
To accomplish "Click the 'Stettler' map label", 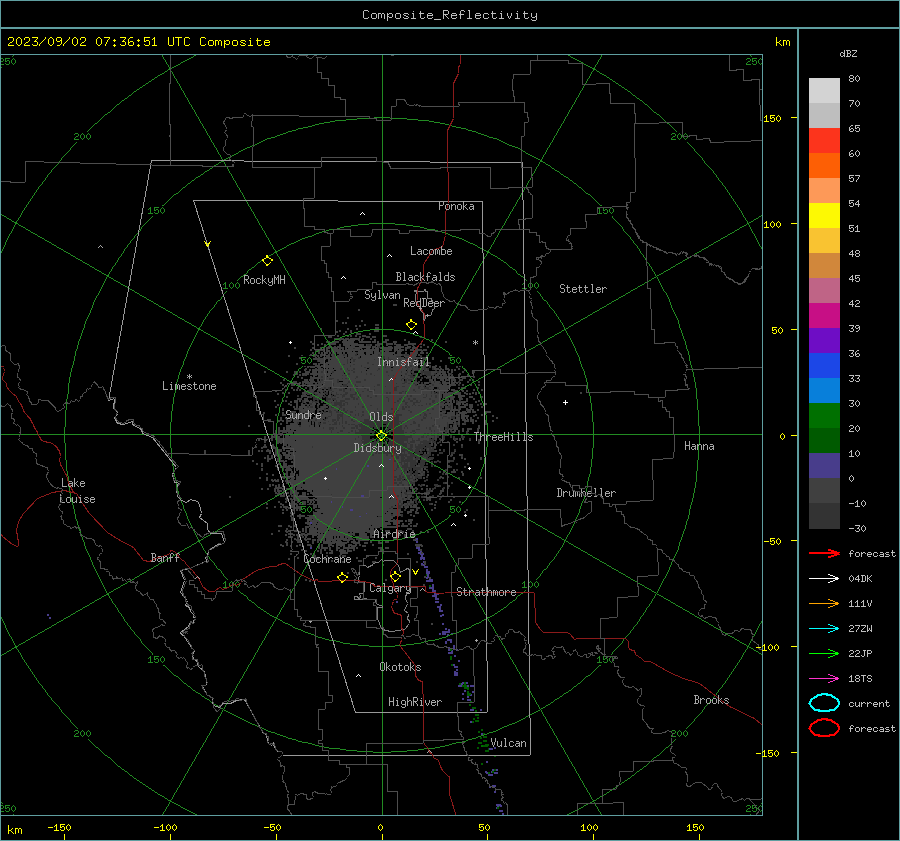I will 583,289.
